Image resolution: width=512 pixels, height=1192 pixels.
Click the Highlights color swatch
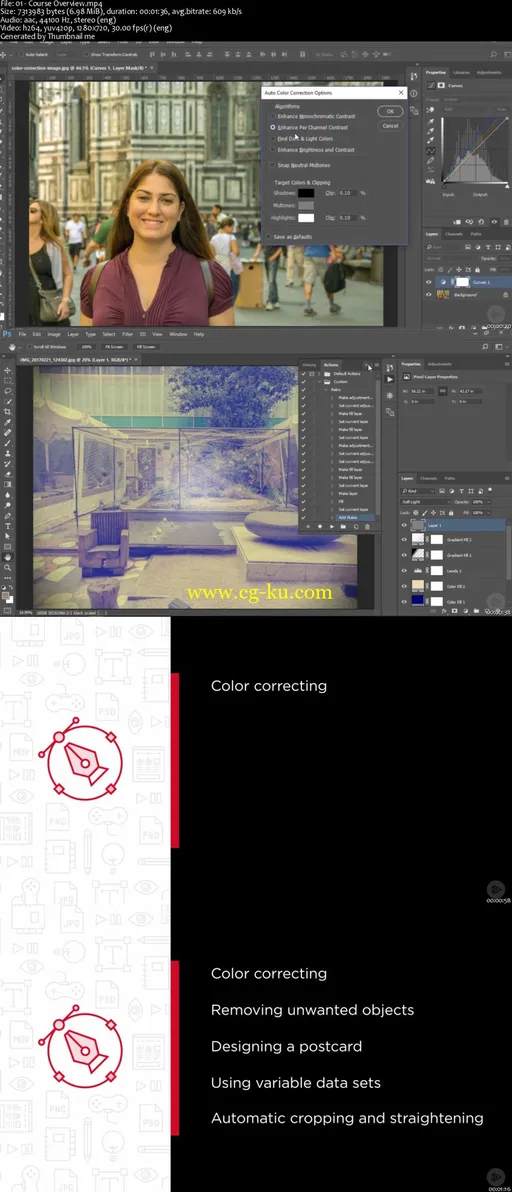(x=305, y=217)
